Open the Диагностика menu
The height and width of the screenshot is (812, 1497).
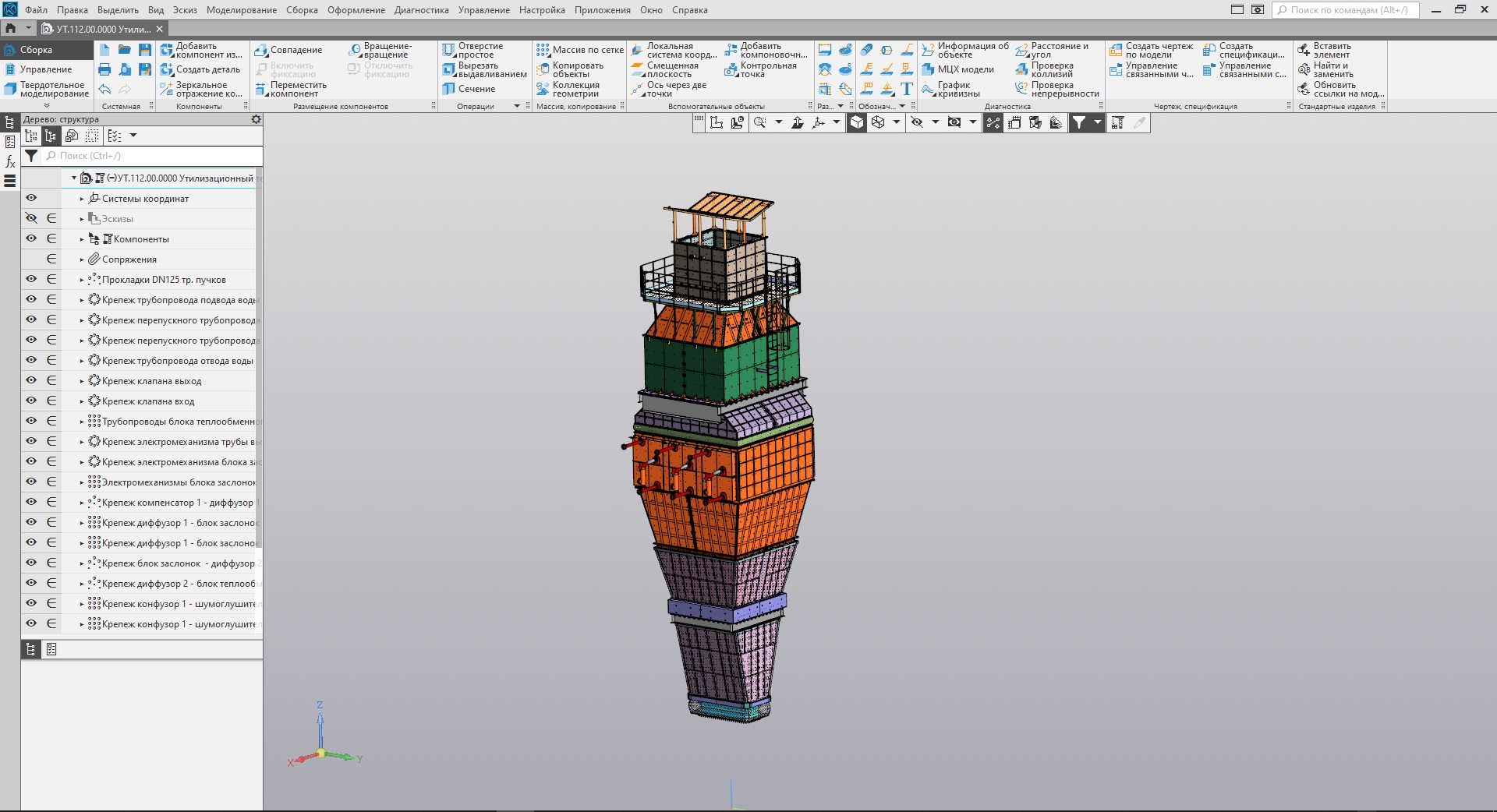pyautogui.click(x=421, y=10)
